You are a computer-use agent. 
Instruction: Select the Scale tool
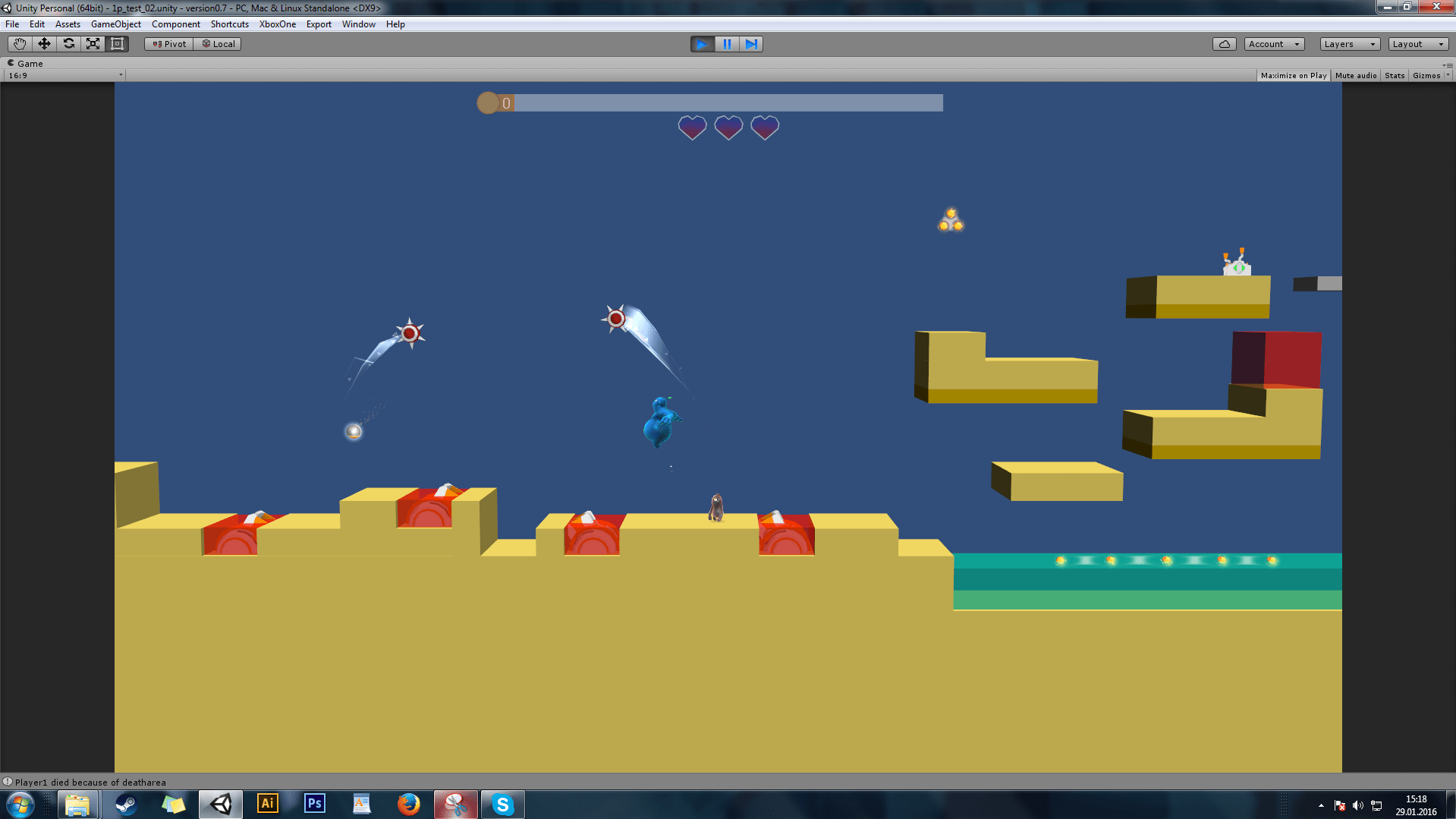coord(92,43)
